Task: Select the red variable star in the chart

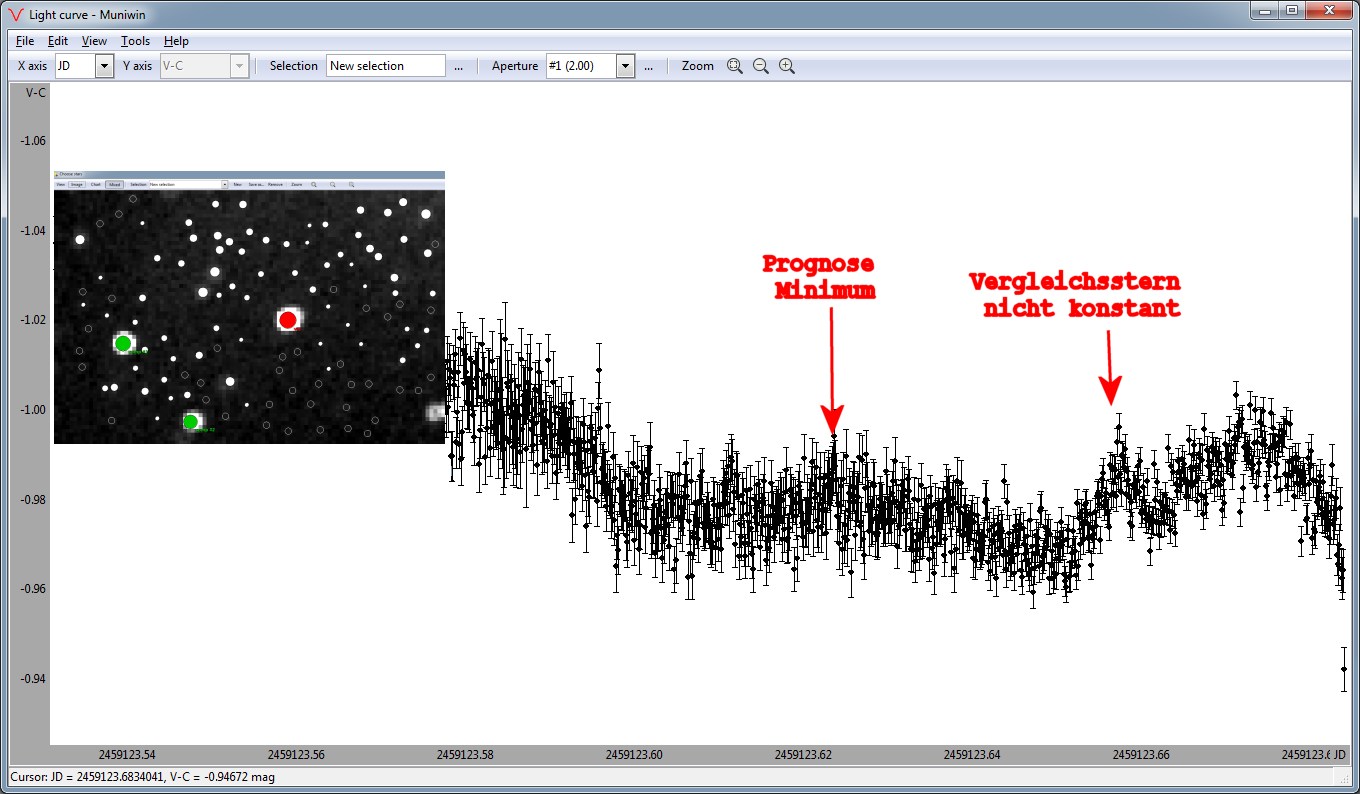Action: click(288, 320)
